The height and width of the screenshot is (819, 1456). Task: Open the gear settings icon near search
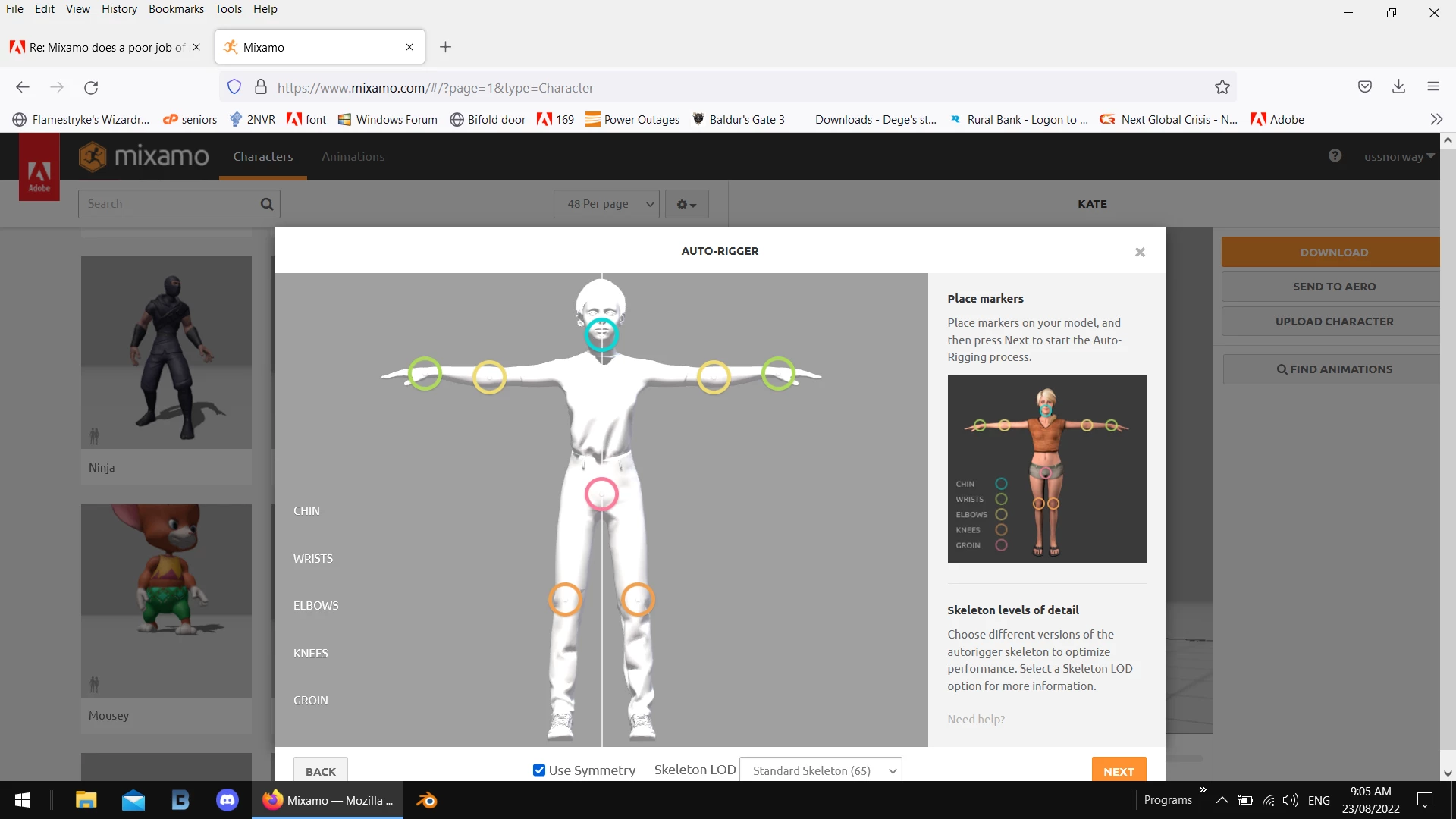coord(686,204)
